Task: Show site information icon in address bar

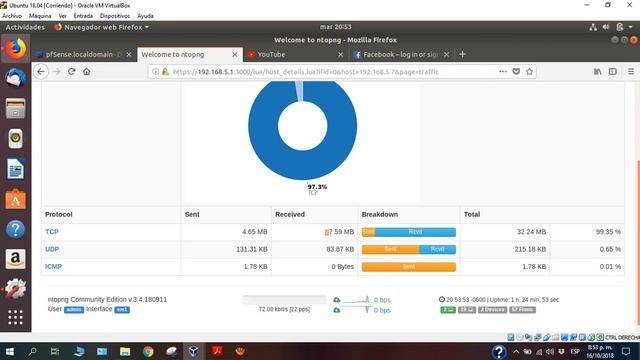Action: tap(156, 71)
